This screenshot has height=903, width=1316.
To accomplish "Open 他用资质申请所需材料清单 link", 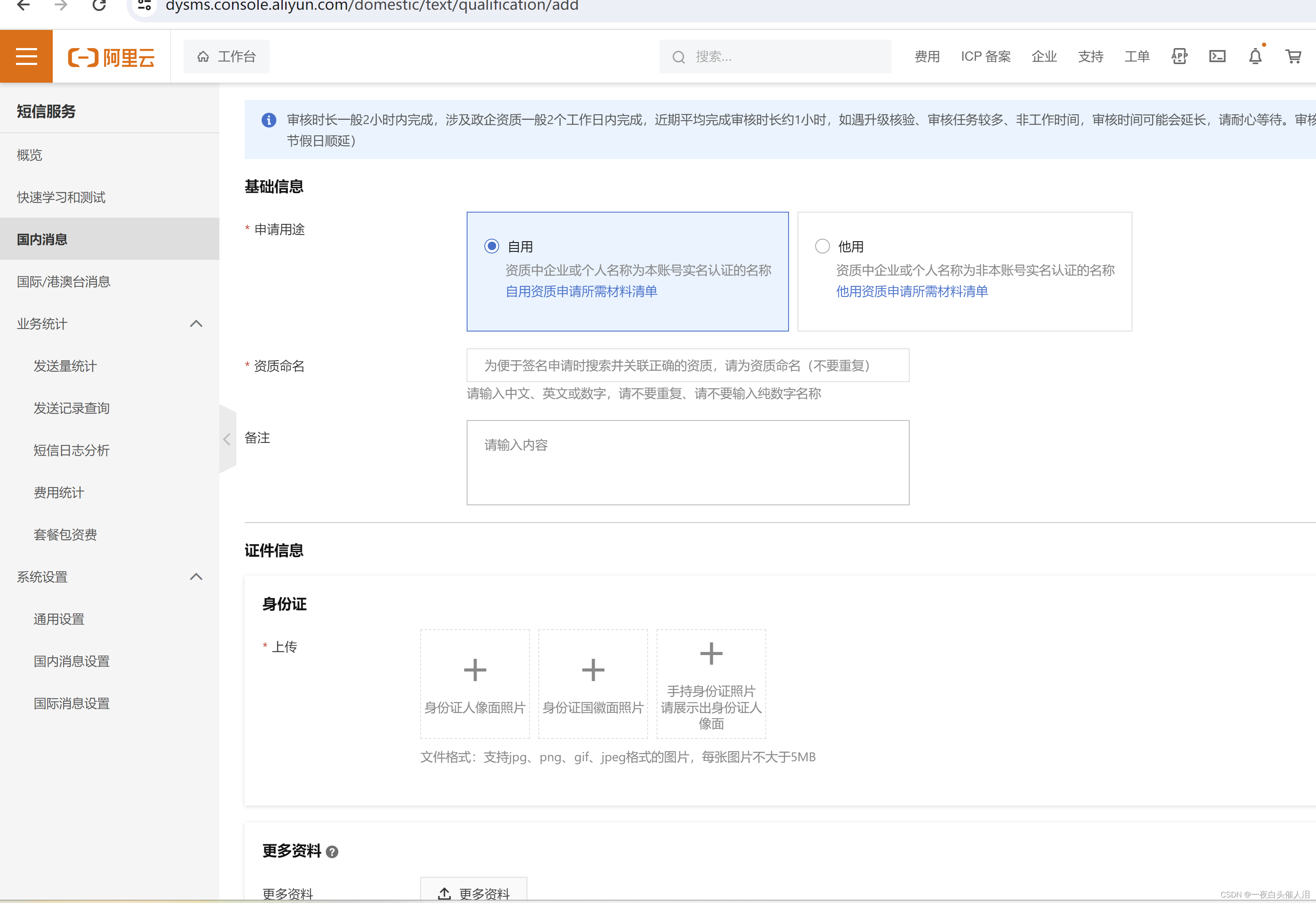I will tap(912, 291).
